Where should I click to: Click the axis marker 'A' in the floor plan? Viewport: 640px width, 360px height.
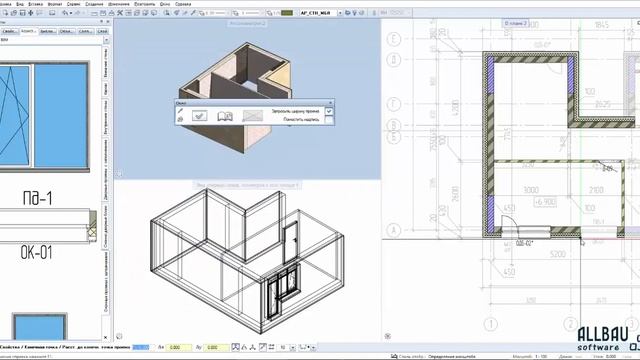[x=394, y=231]
